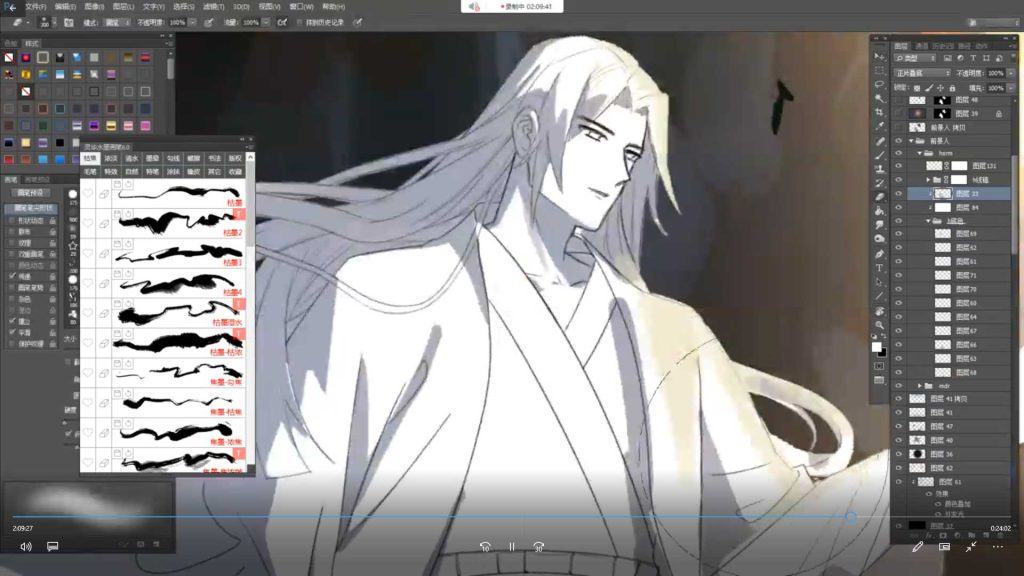Favorite the 枯墨2 brush with heart icon
This screenshot has width=1024, height=576.
(88, 224)
